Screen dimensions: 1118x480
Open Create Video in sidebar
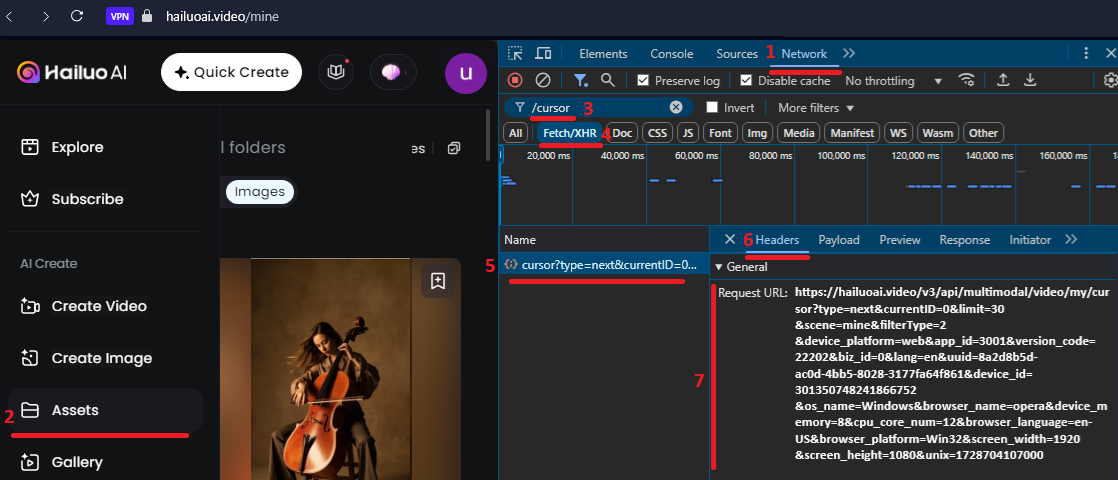[x=99, y=306]
